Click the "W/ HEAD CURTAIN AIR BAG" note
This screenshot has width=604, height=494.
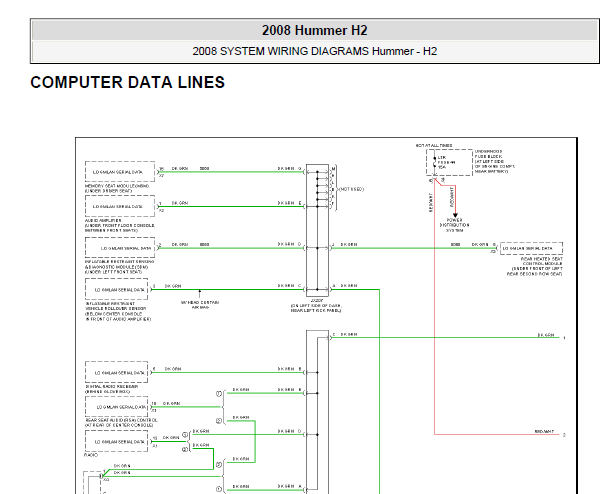pyautogui.click(x=200, y=305)
